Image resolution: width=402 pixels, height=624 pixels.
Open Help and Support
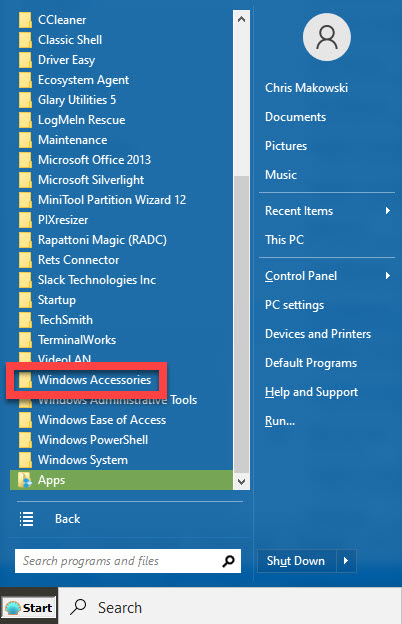click(x=312, y=392)
